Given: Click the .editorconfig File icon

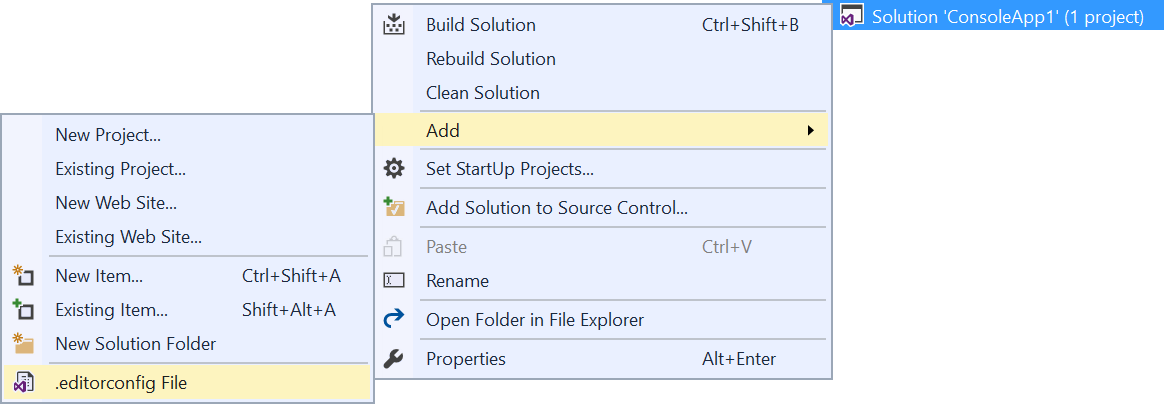Looking at the screenshot, I should click(x=23, y=382).
